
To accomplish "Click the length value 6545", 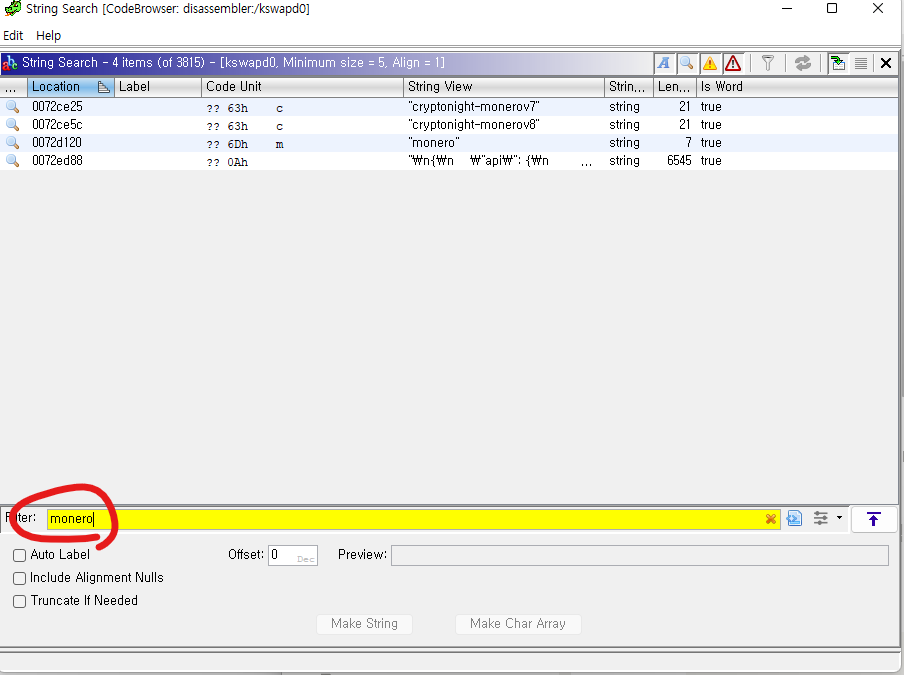I will pos(679,160).
